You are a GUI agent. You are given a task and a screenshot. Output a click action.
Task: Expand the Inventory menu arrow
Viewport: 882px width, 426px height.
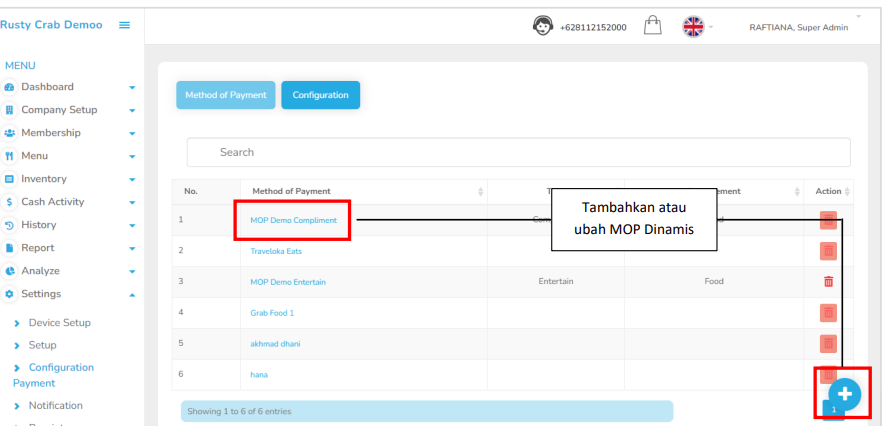pos(132,180)
